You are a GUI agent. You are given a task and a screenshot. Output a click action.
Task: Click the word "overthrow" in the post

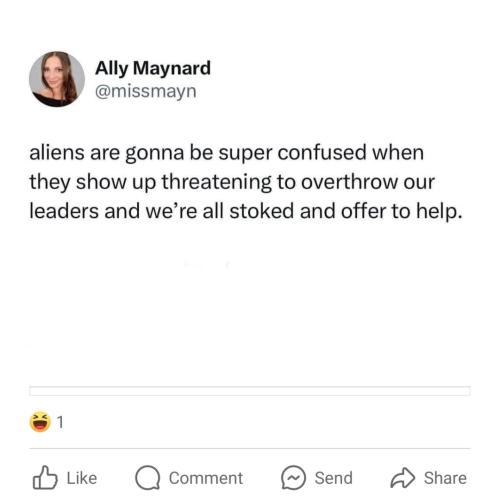(349, 182)
